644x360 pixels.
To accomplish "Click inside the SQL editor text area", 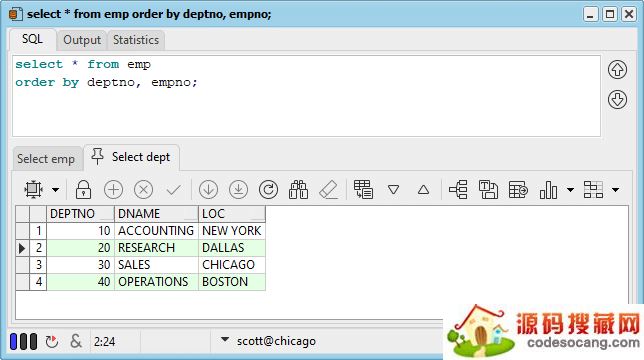I will coord(306,96).
